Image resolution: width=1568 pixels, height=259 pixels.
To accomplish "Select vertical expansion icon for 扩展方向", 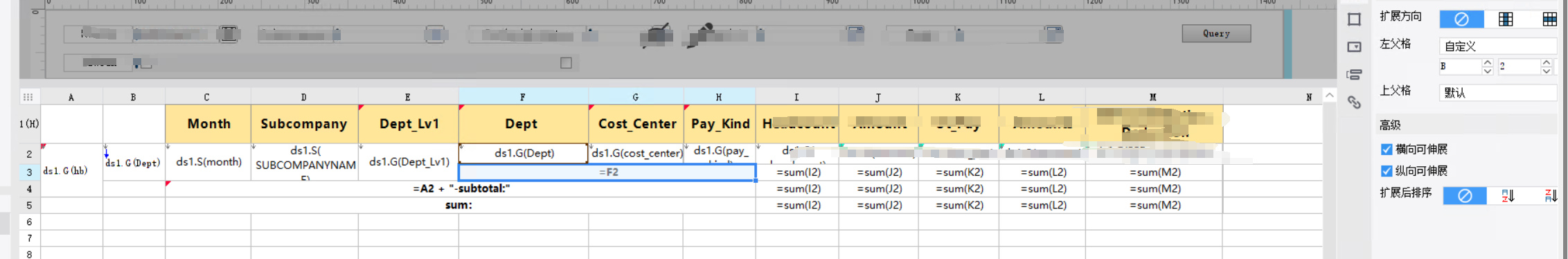I will click(x=1506, y=19).
